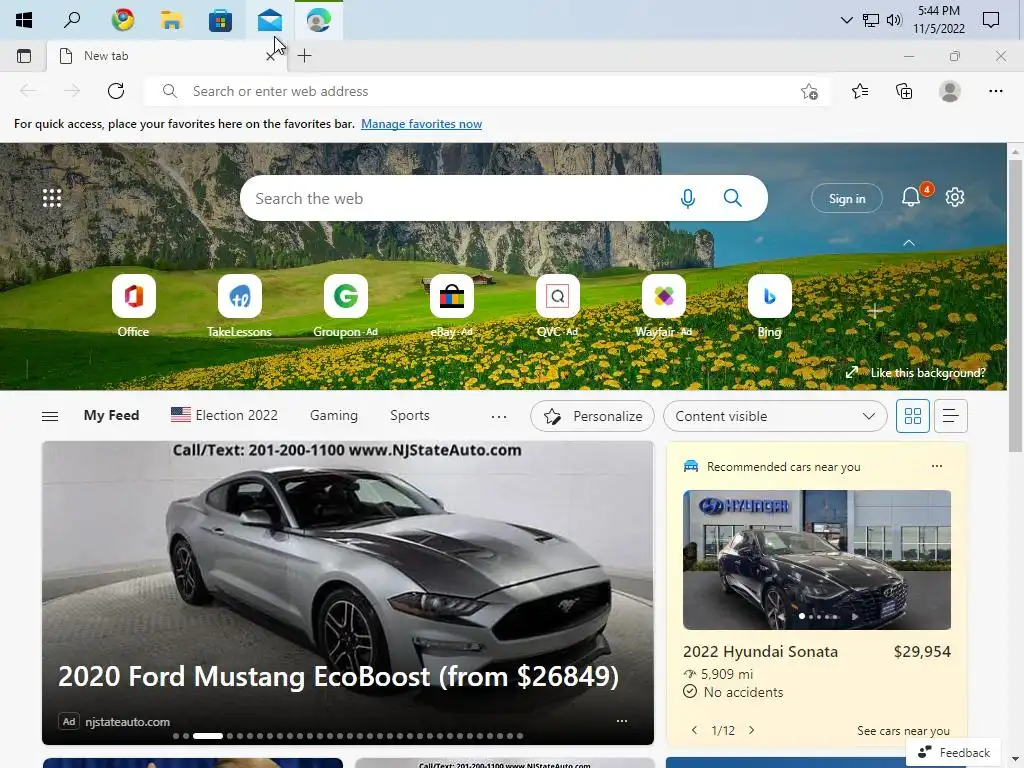
Task: Show hidden system tray icons
Action: pyautogui.click(x=846, y=20)
